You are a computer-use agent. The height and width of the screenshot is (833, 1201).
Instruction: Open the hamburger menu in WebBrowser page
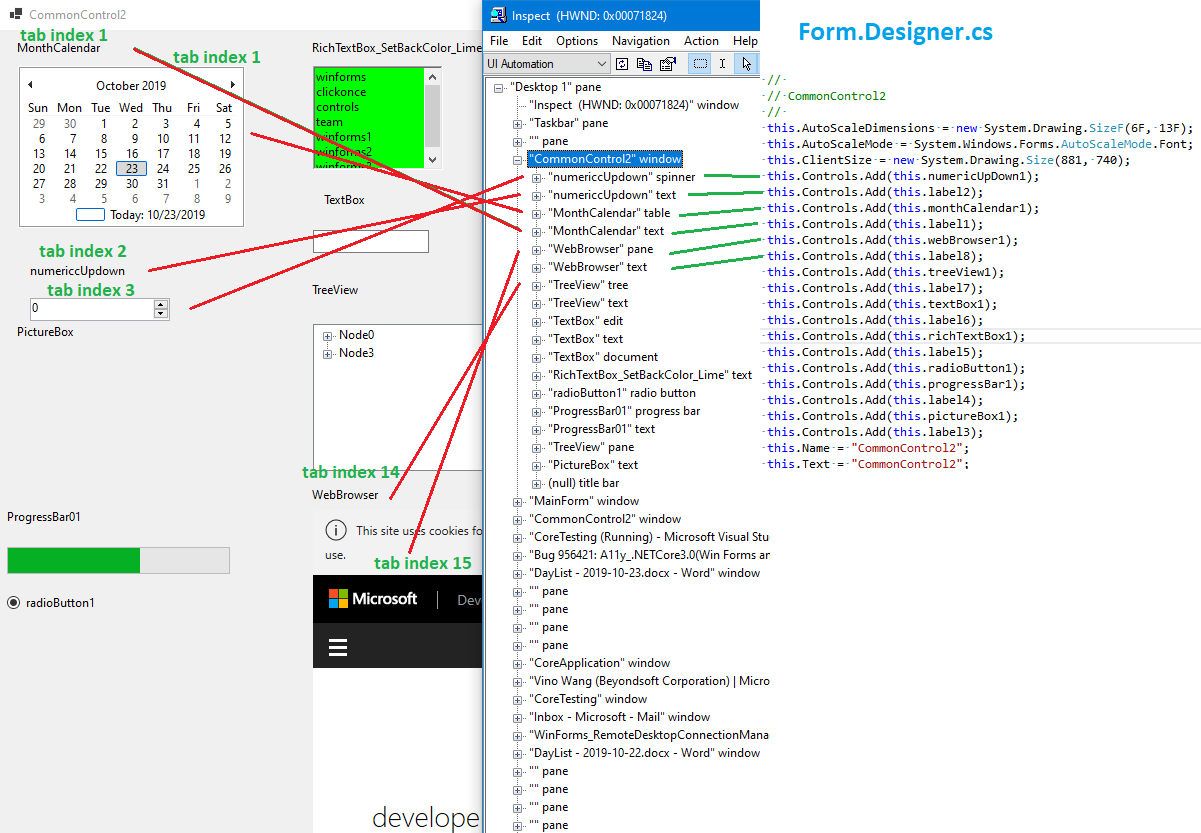[x=338, y=648]
